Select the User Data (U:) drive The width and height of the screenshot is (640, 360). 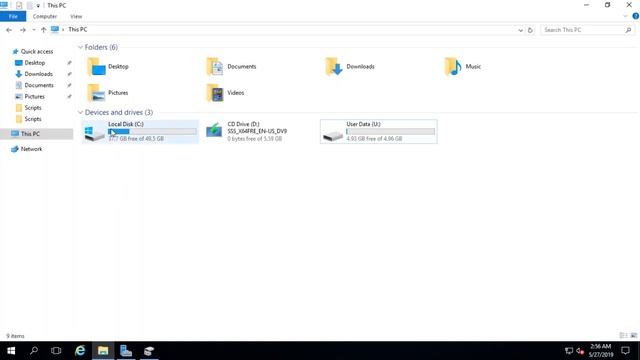378,131
